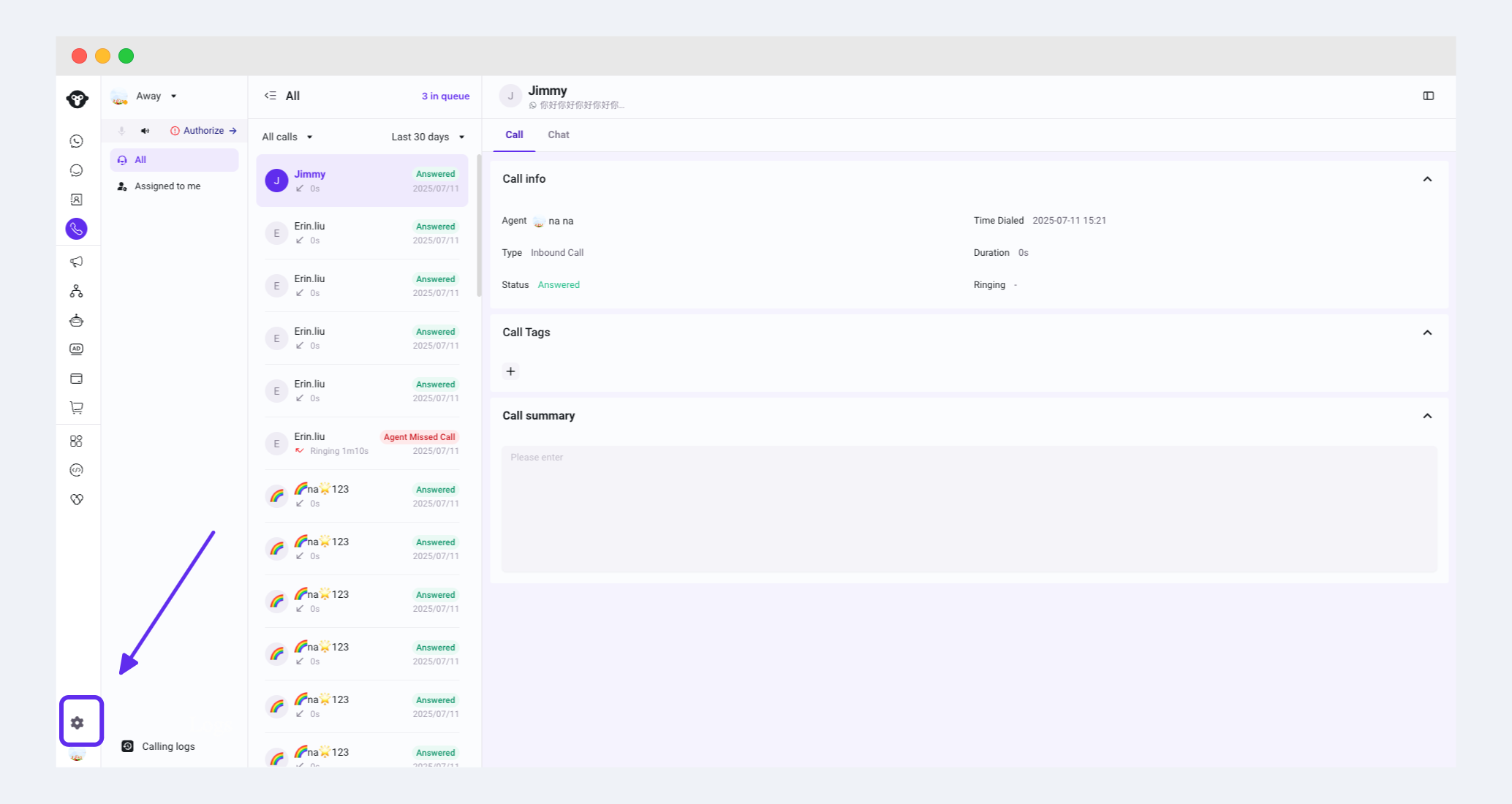Open the contacts address book icon
This screenshot has width=1512, height=804.
coord(77,200)
